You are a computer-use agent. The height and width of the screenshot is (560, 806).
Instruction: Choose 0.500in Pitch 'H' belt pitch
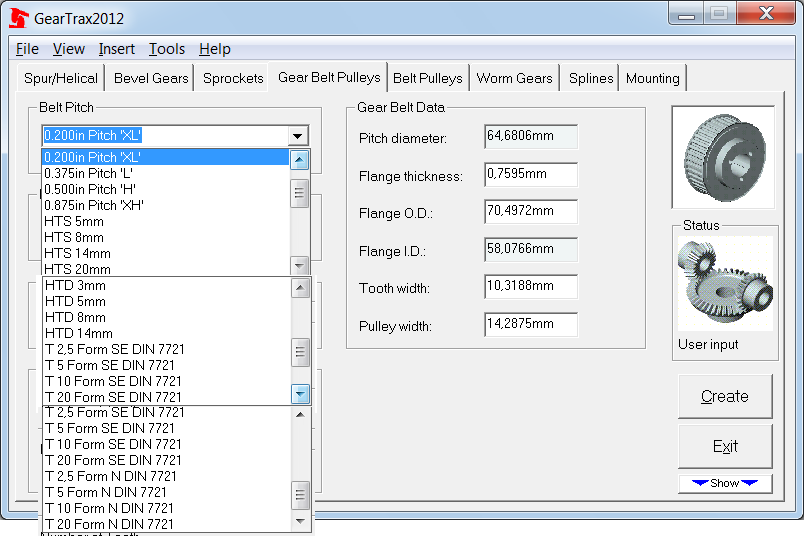click(166, 189)
